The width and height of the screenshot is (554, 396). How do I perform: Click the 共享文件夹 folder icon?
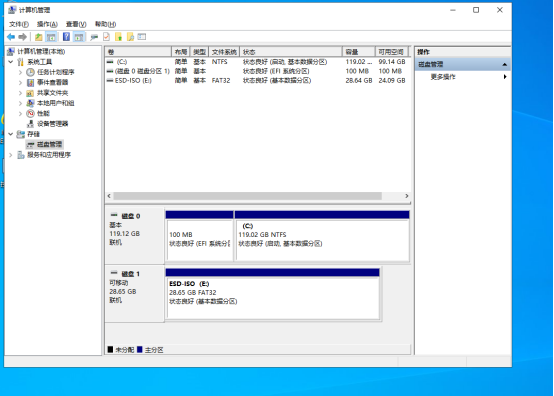coord(30,93)
